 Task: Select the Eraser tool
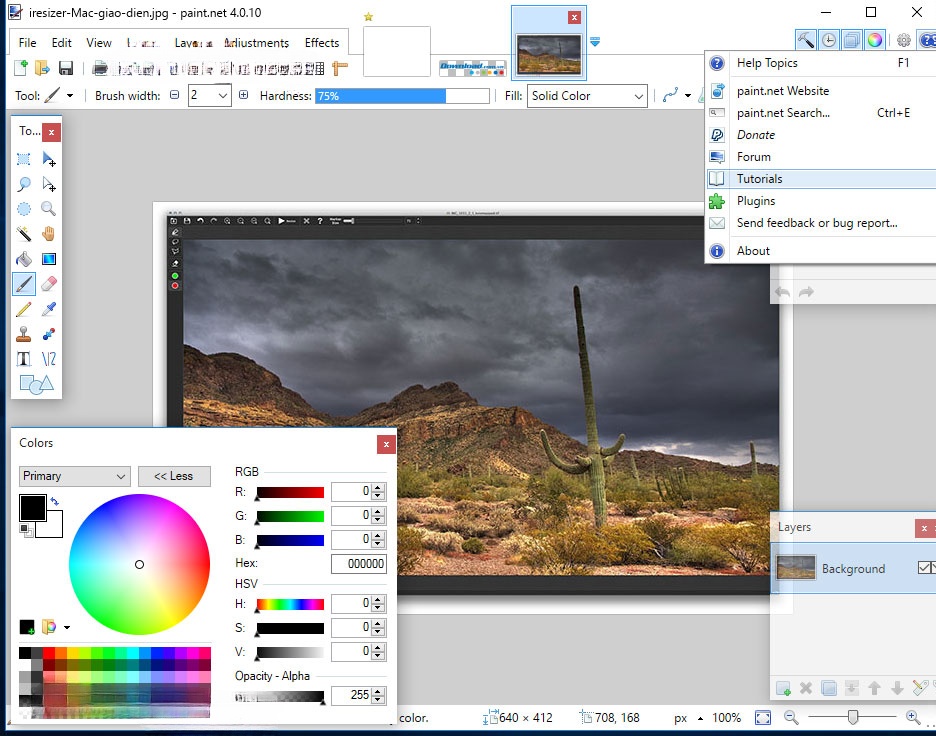coord(49,284)
